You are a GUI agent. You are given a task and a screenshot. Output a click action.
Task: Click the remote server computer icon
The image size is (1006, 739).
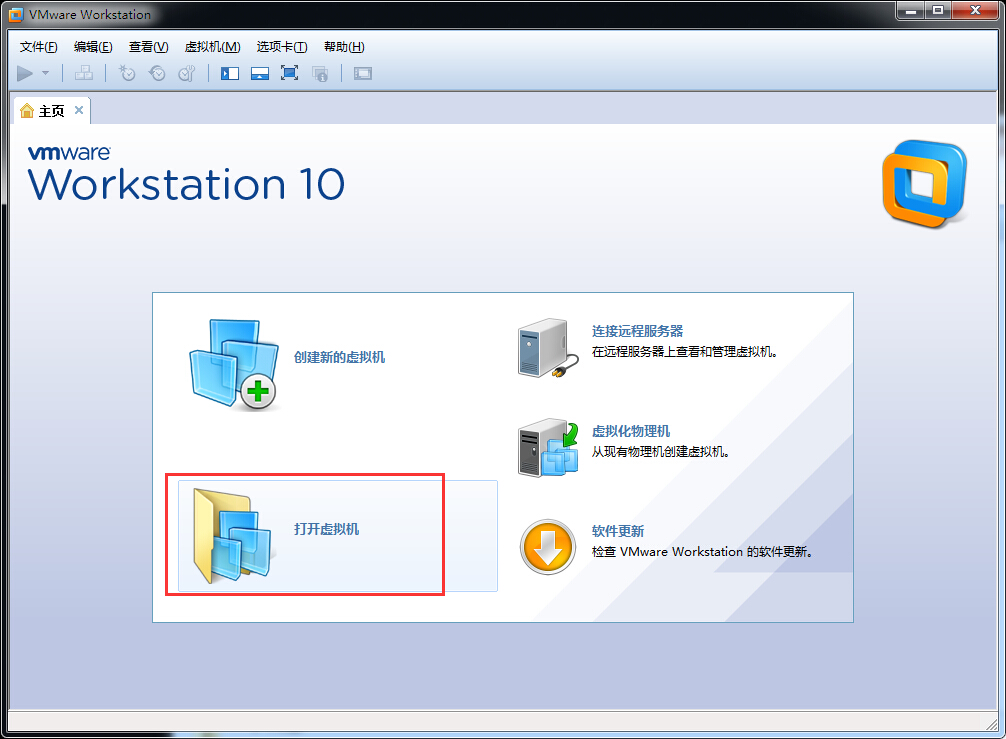[547, 347]
